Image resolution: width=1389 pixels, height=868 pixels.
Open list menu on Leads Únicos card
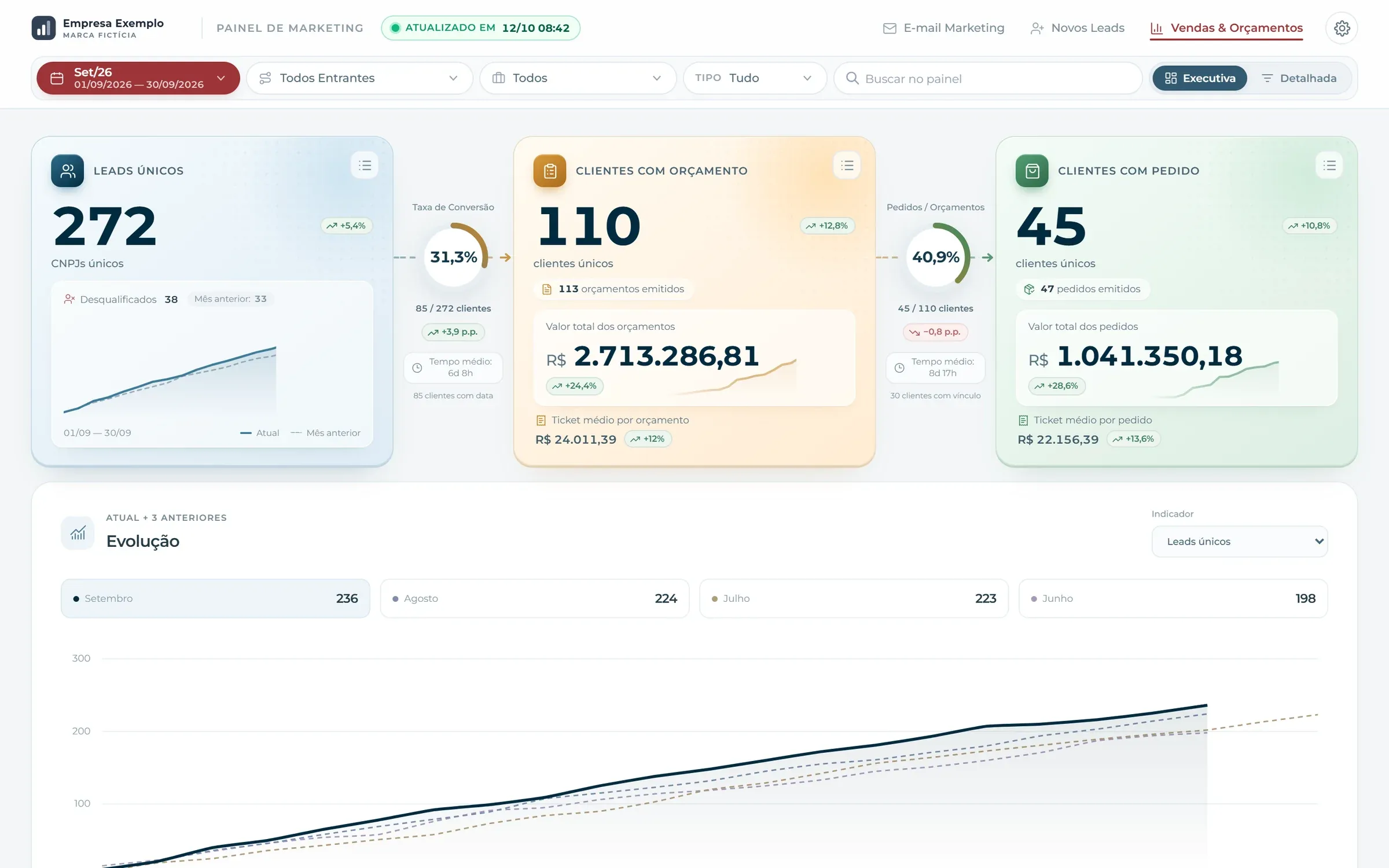point(365,165)
